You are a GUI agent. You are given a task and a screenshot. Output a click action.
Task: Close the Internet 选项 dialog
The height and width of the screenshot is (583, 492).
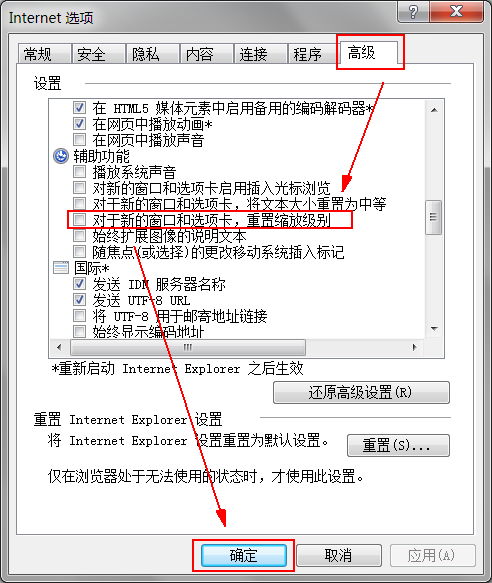(x=456, y=12)
